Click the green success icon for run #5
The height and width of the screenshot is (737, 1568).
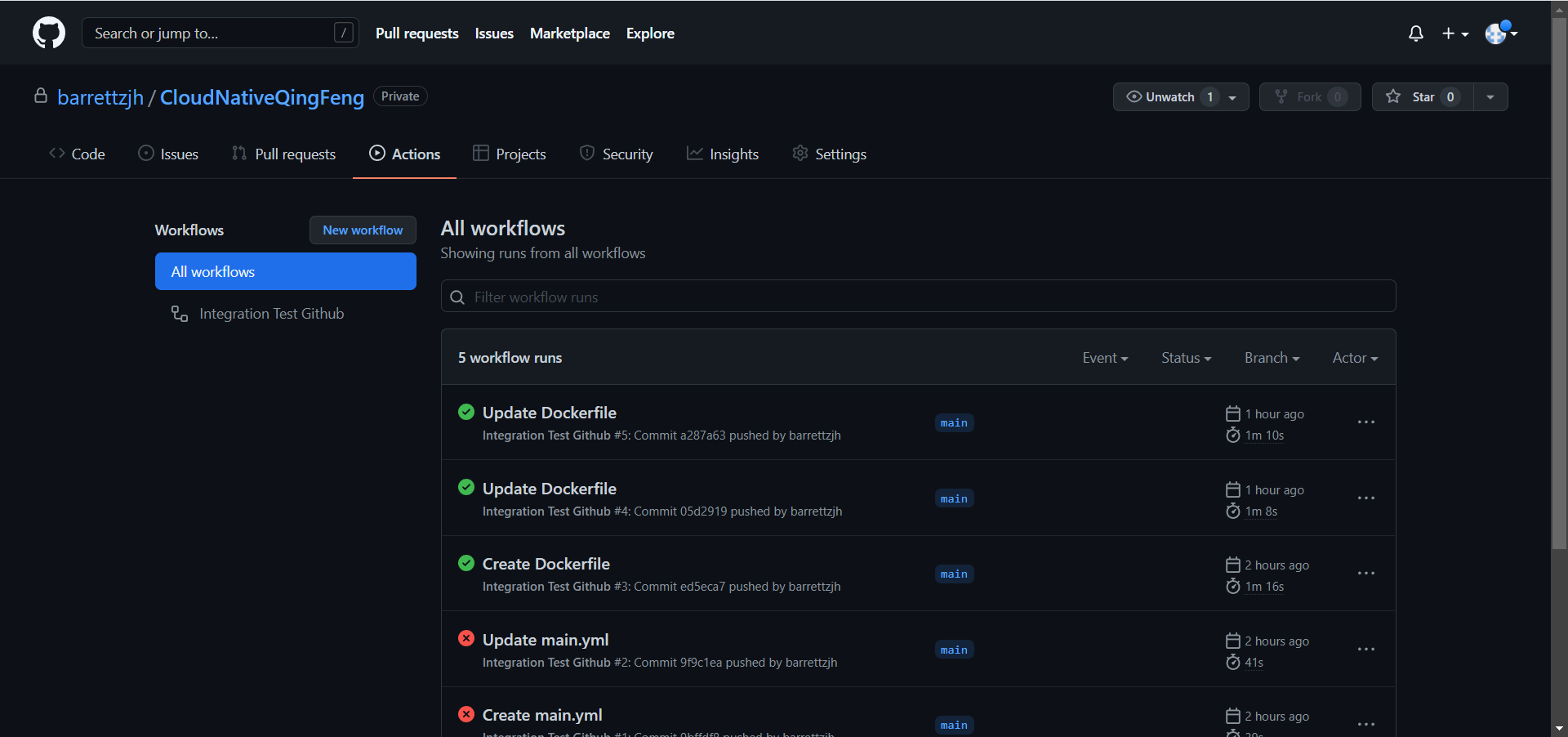coord(466,412)
